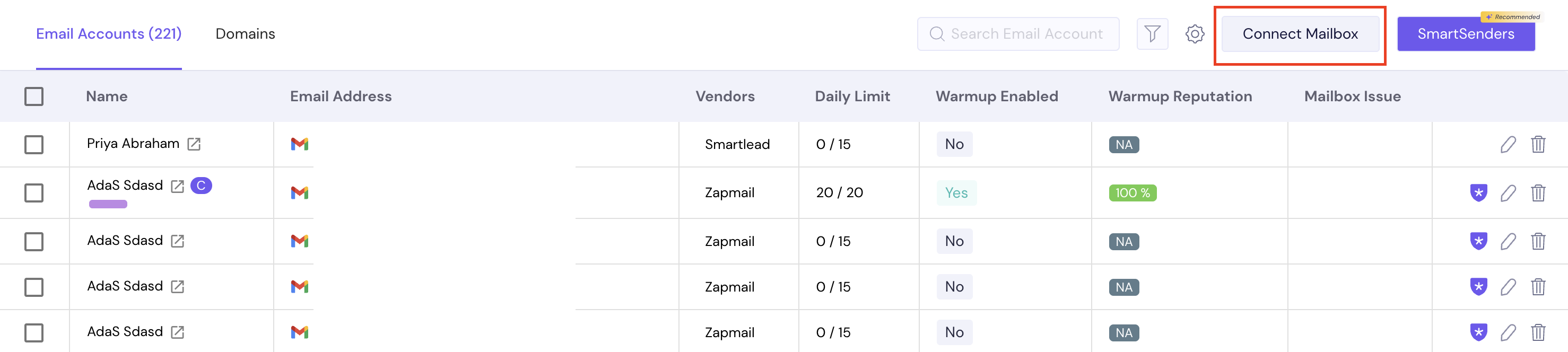Click the purple tag swatch under AdaS Sdasd

[x=108, y=204]
